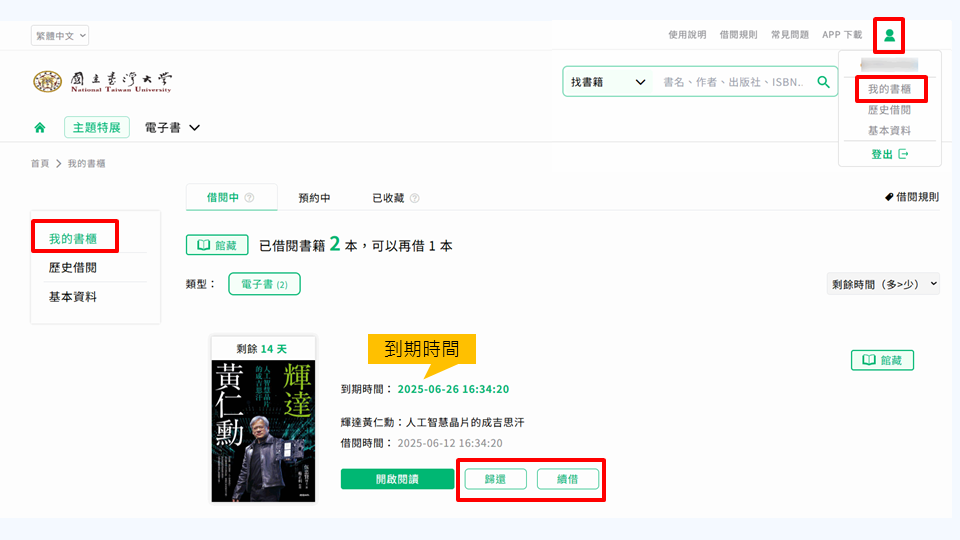Image resolution: width=960 pixels, height=540 pixels.
Task: Click 剩餘 14 天 label on cover
Action: tap(262, 348)
